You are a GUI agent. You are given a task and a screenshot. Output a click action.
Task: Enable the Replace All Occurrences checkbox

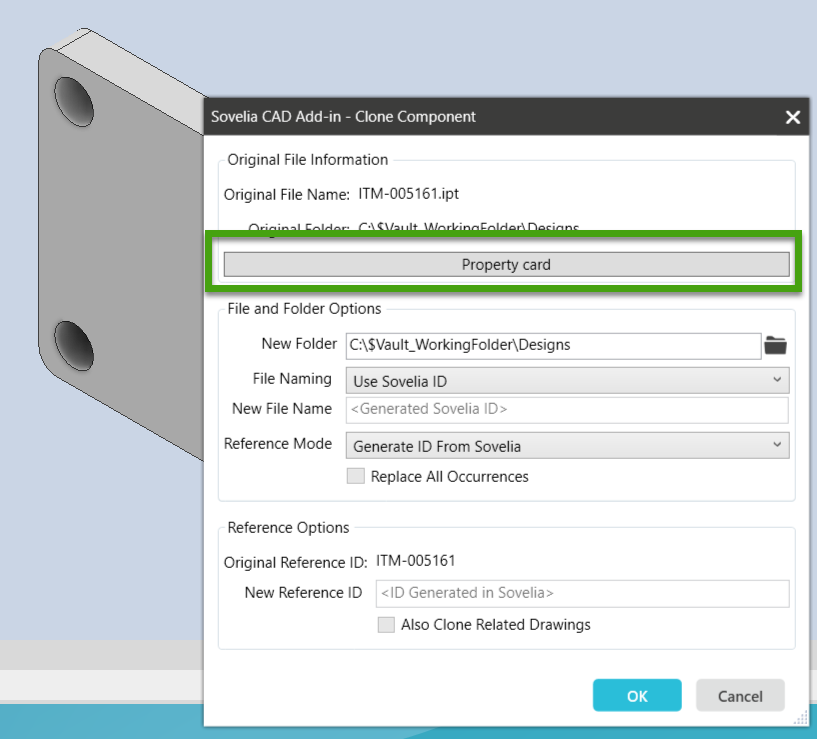(x=356, y=476)
